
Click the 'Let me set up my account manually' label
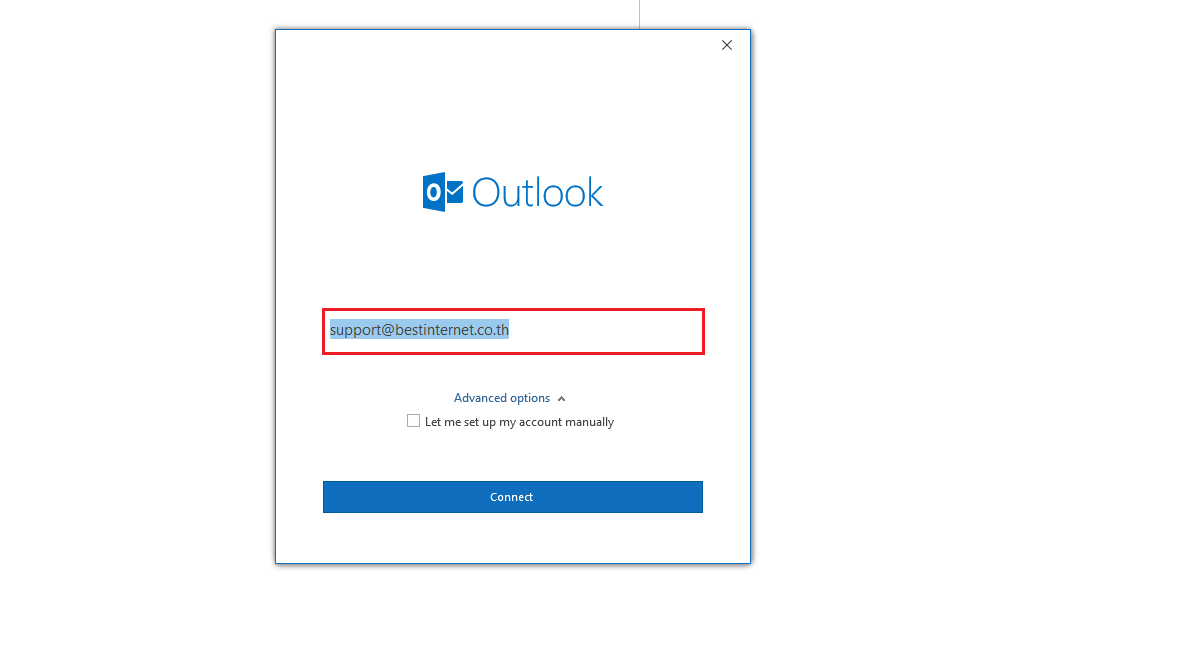click(519, 422)
